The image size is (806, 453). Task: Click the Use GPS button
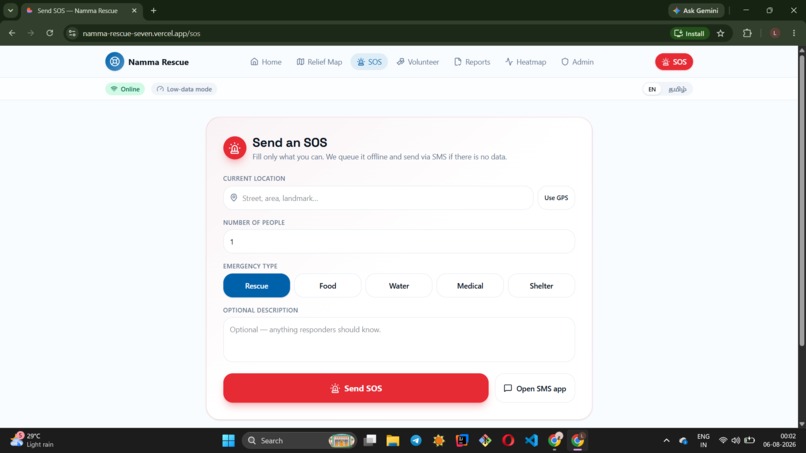(556, 198)
